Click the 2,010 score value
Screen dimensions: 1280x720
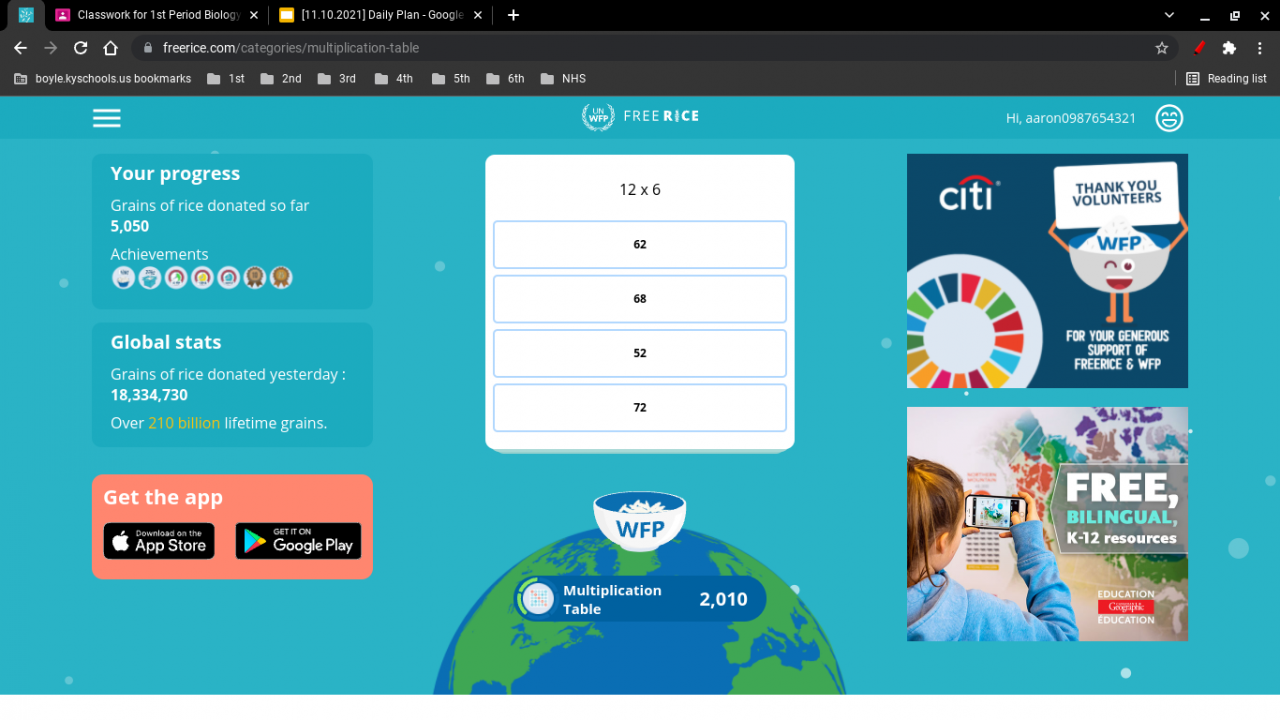point(723,599)
